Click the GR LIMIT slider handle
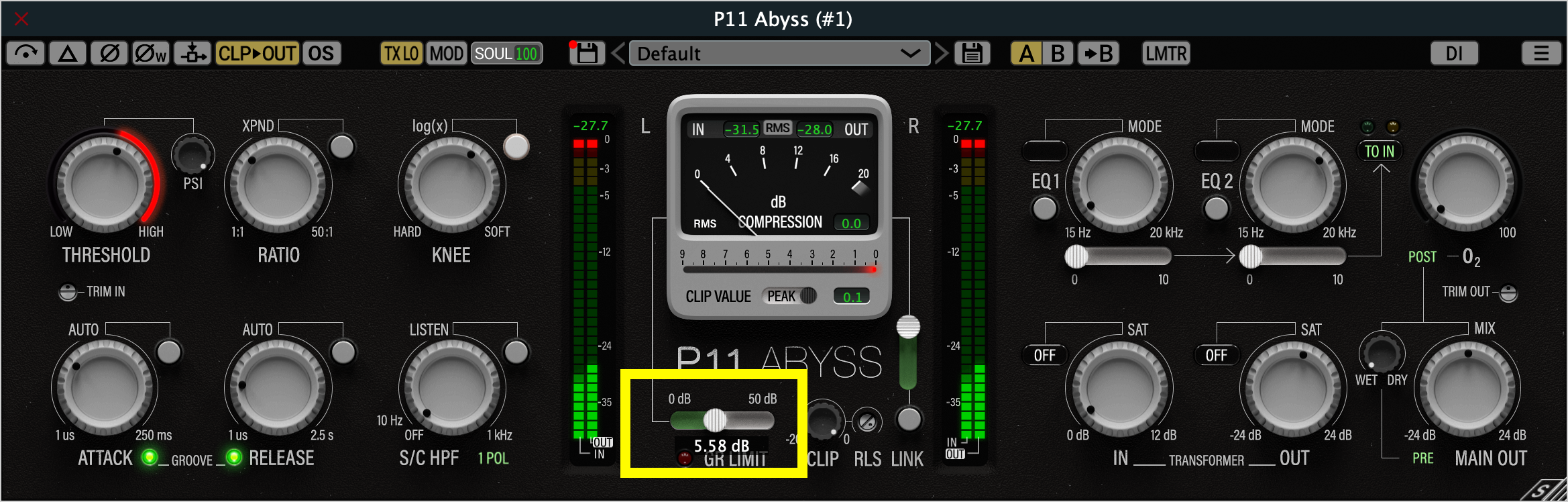This screenshot has height=502, width=1568. click(714, 420)
